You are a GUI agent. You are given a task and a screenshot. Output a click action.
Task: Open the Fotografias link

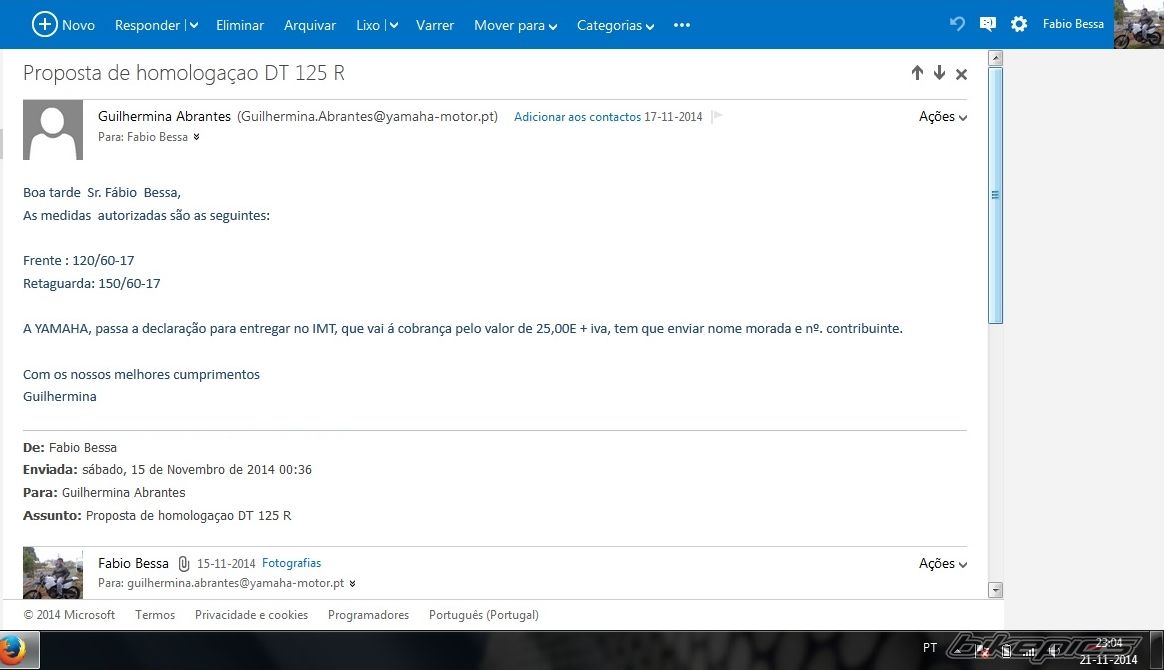point(291,563)
